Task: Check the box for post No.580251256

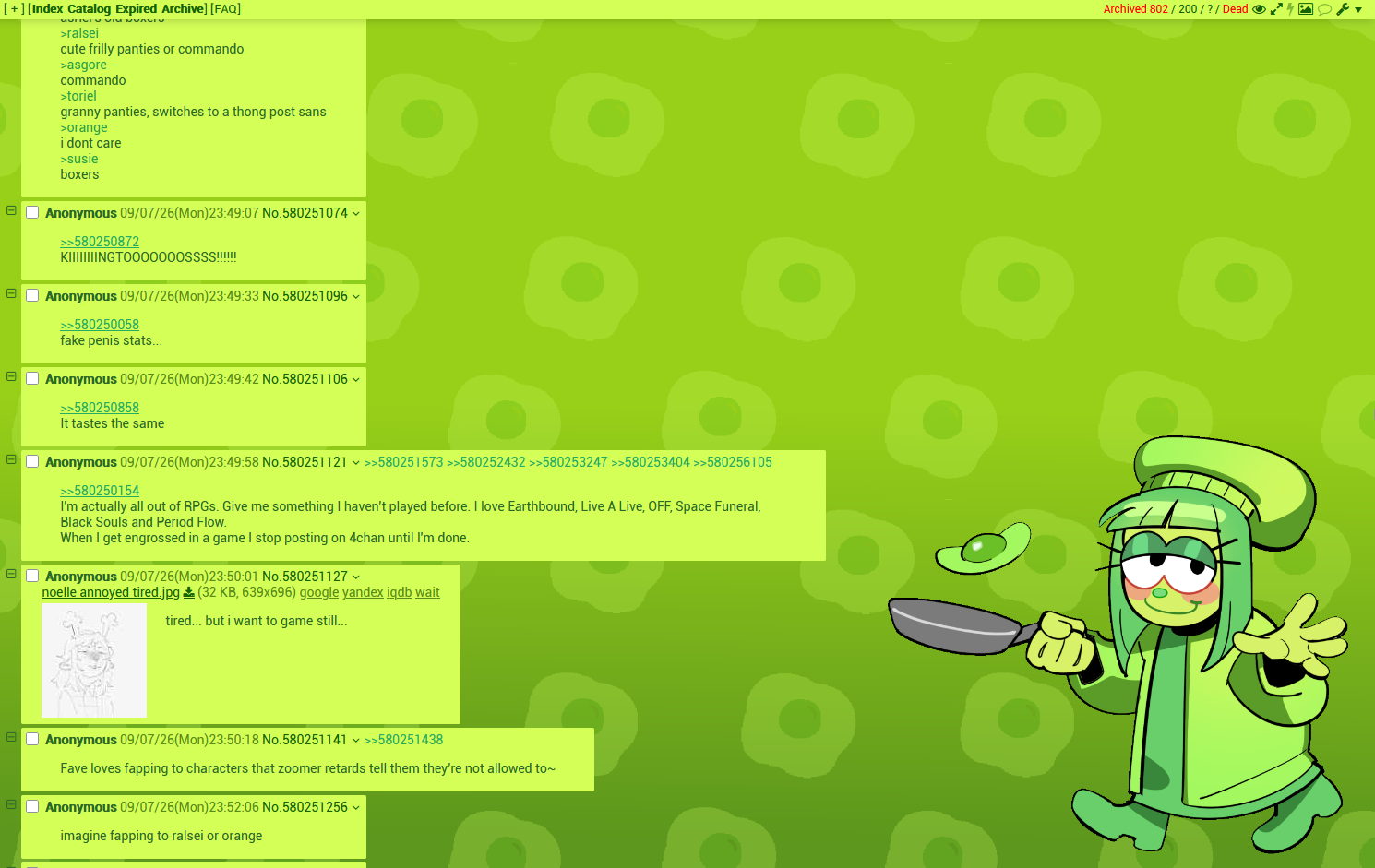Action: [x=32, y=806]
